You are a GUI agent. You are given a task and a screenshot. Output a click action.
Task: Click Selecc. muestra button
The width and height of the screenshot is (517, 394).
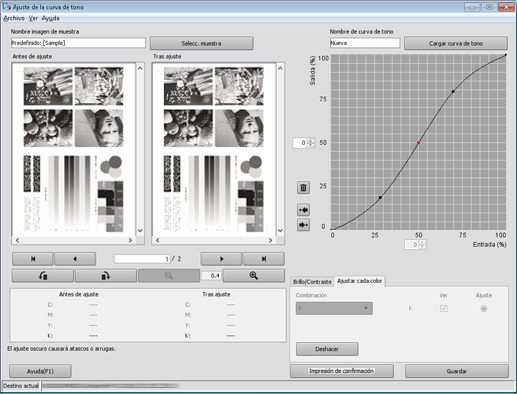click(201, 43)
